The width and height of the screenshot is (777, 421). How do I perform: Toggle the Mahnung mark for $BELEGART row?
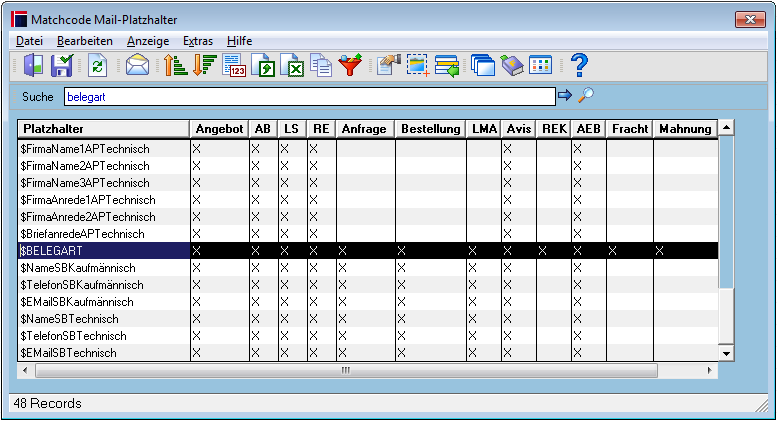coord(659,251)
